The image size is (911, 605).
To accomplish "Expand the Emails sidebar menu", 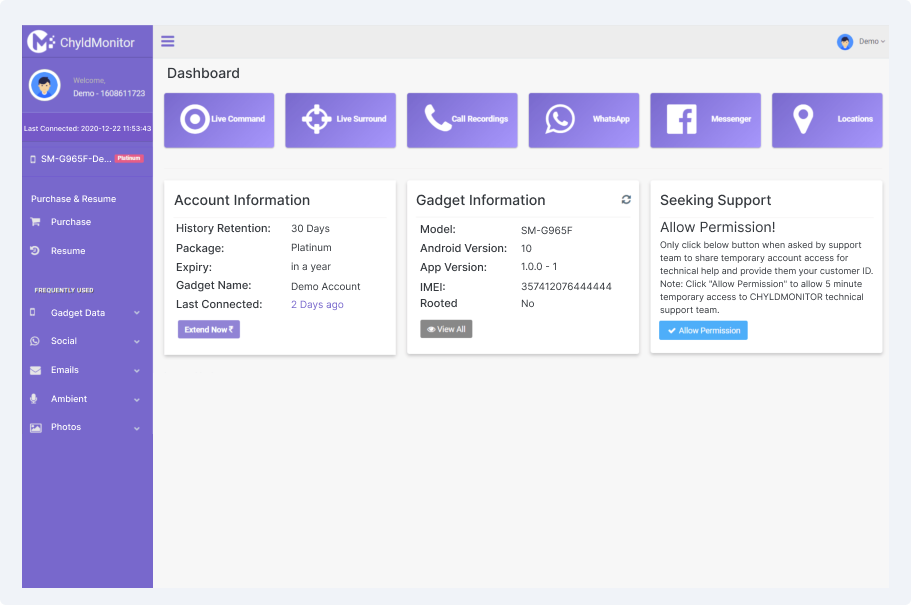I will tap(86, 370).
